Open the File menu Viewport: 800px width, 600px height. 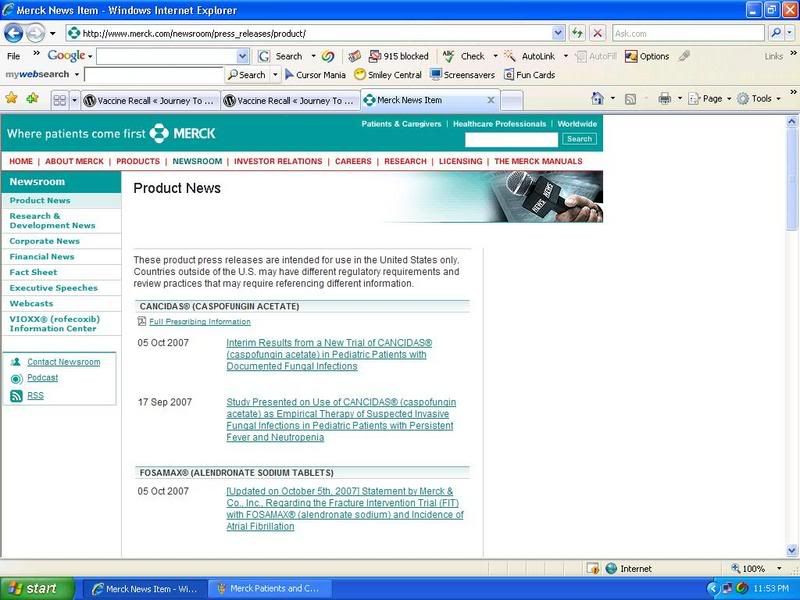click(13, 56)
